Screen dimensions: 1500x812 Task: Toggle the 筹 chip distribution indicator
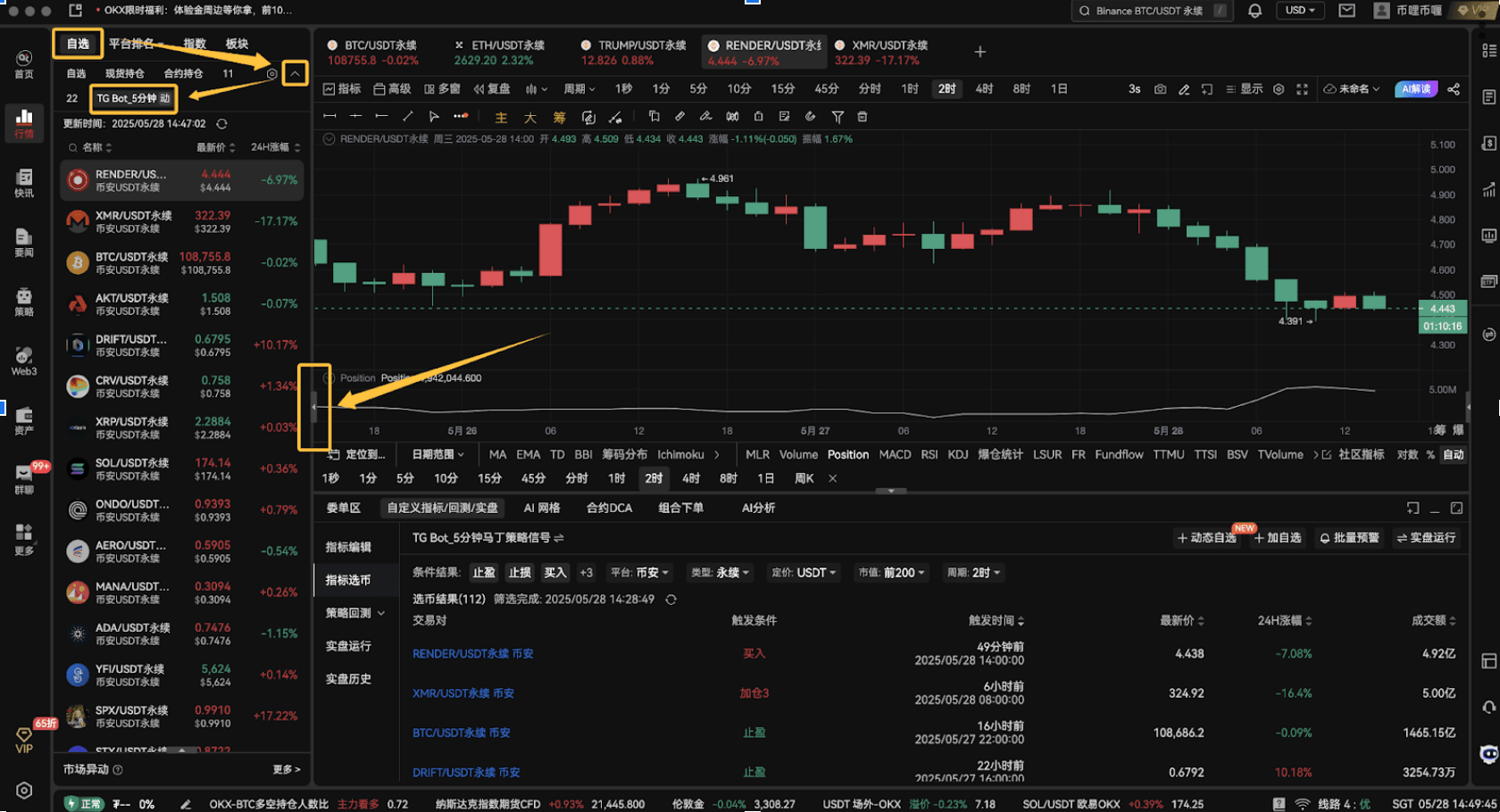pos(559,117)
